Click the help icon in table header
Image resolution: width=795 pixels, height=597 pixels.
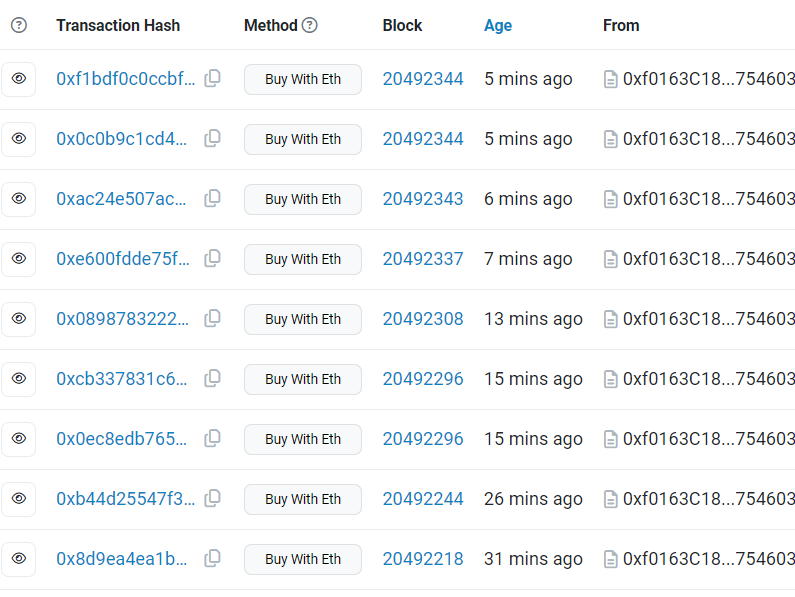coord(18,25)
